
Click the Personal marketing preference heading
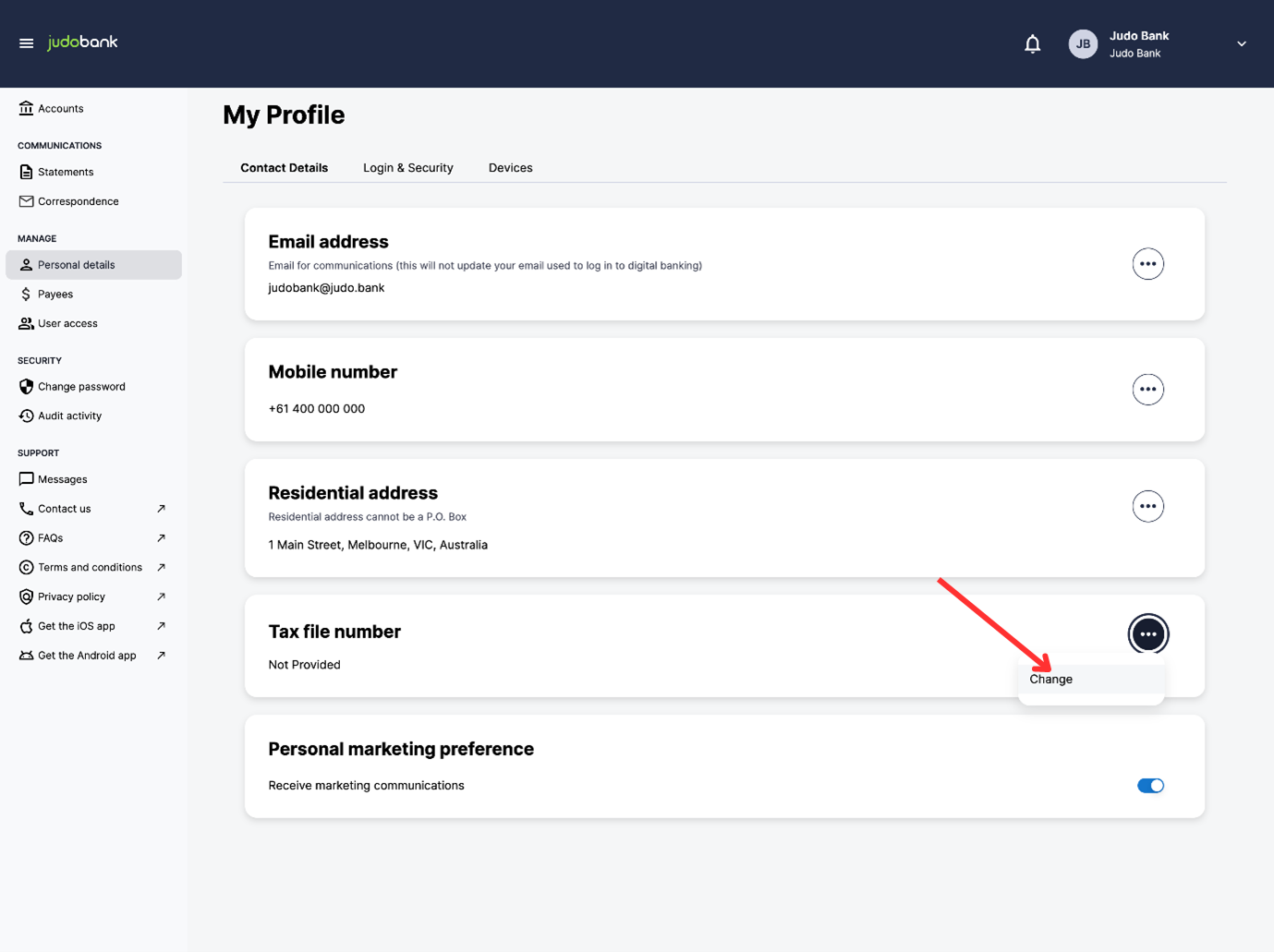[x=401, y=750]
